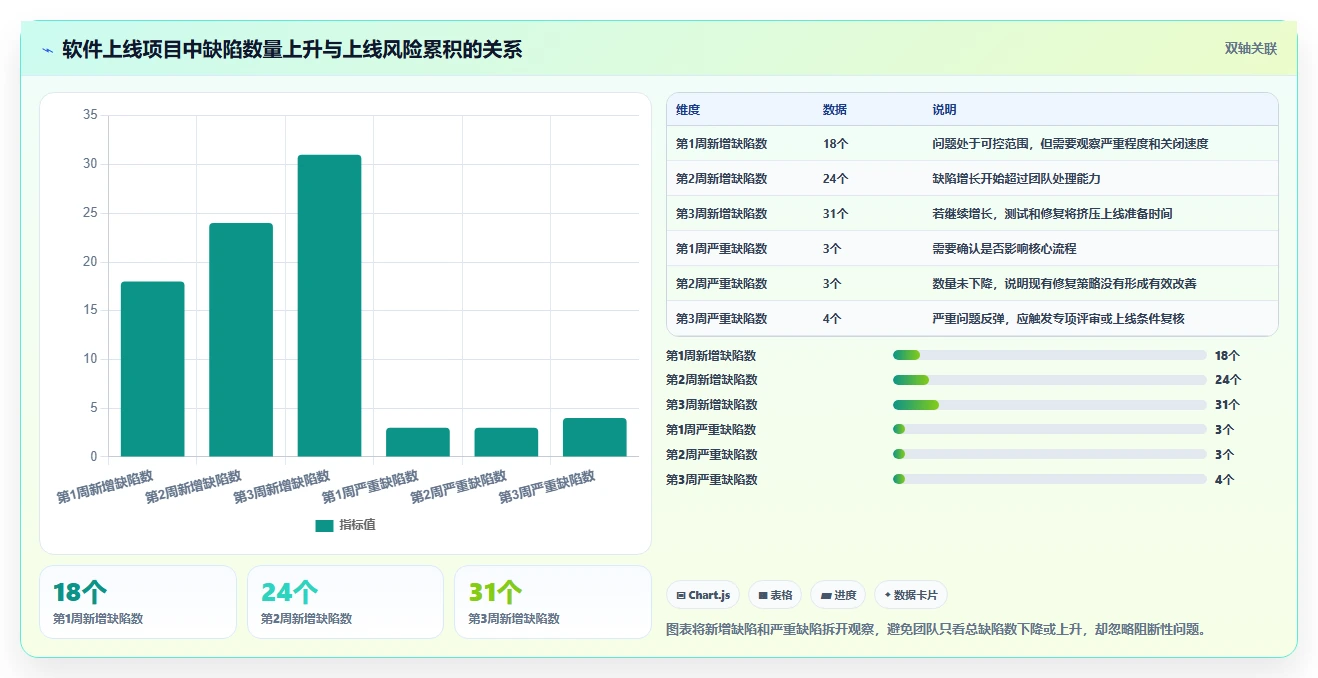Click x-axis label 第3周严重缺陷数
Screen dimensions: 1318x678
pyautogui.click(x=548, y=486)
